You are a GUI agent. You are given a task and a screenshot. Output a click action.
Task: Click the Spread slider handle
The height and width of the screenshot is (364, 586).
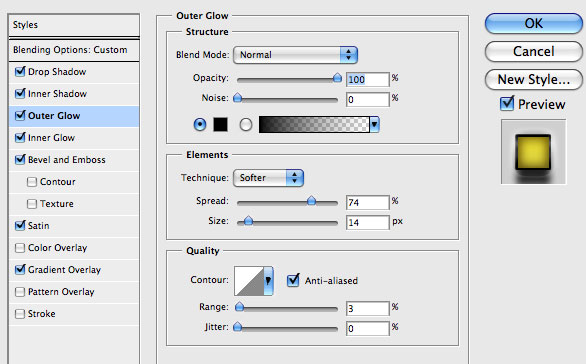click(311, 201)
